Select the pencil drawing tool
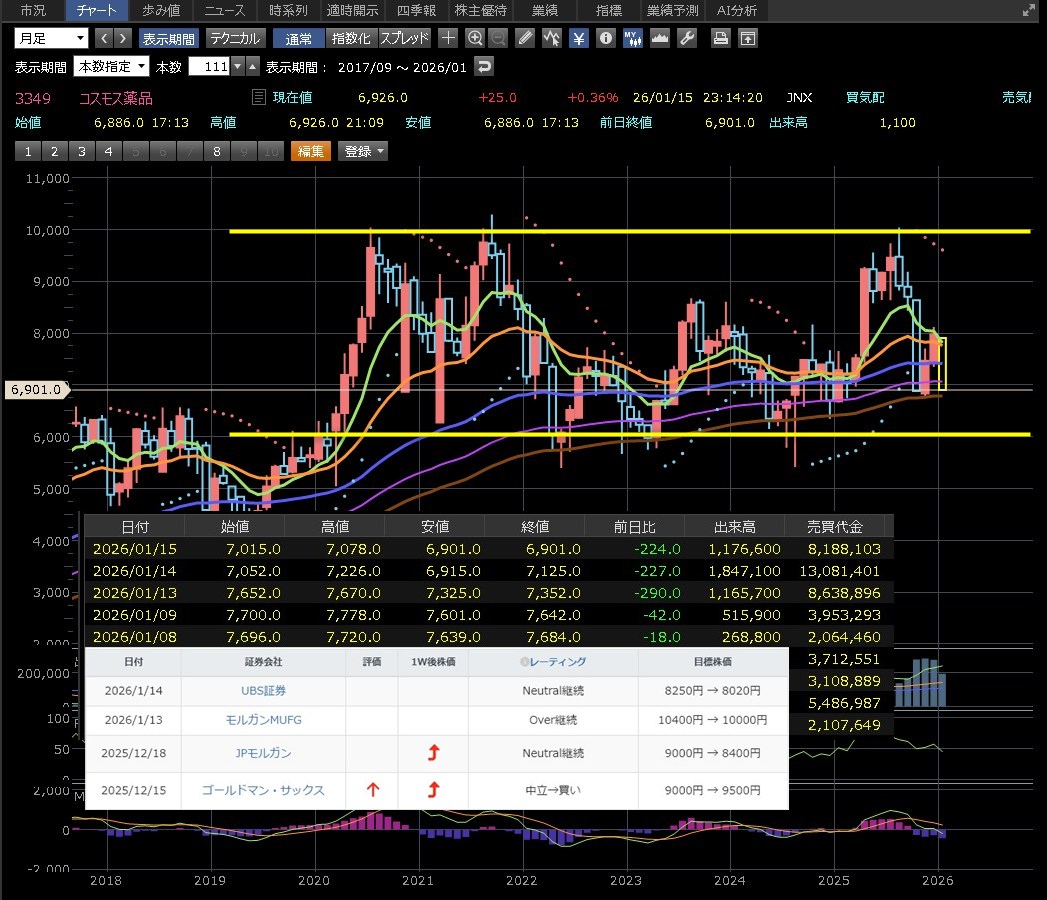The height and width of the screenshot is (900, 1047). point(526,38)
